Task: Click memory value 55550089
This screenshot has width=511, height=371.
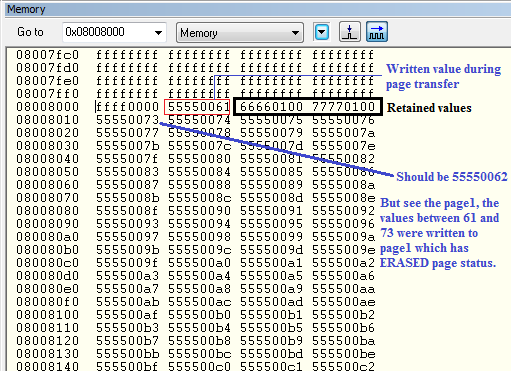Action: 271,185
